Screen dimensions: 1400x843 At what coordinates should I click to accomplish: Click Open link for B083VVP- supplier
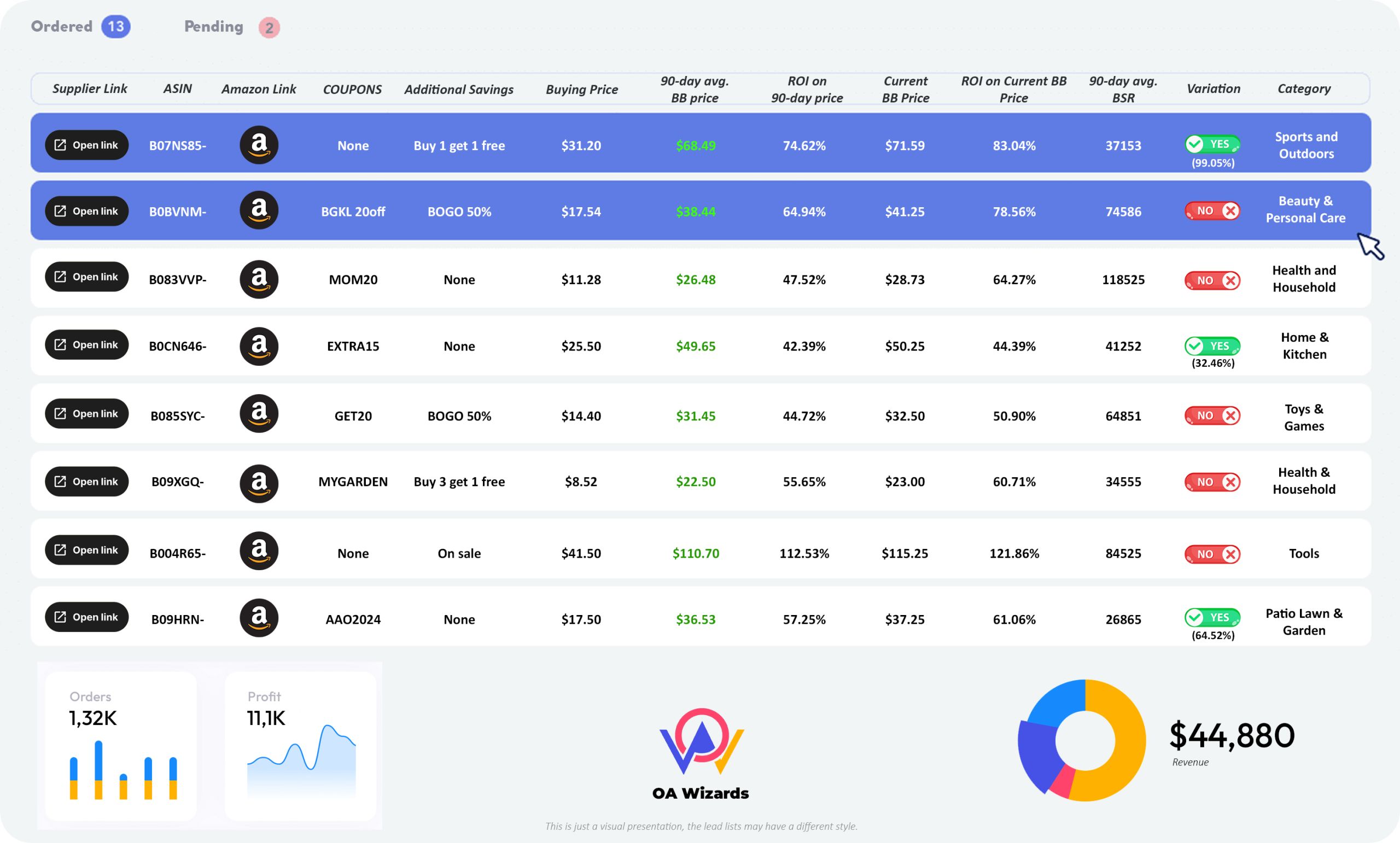[x=86, y=277]
